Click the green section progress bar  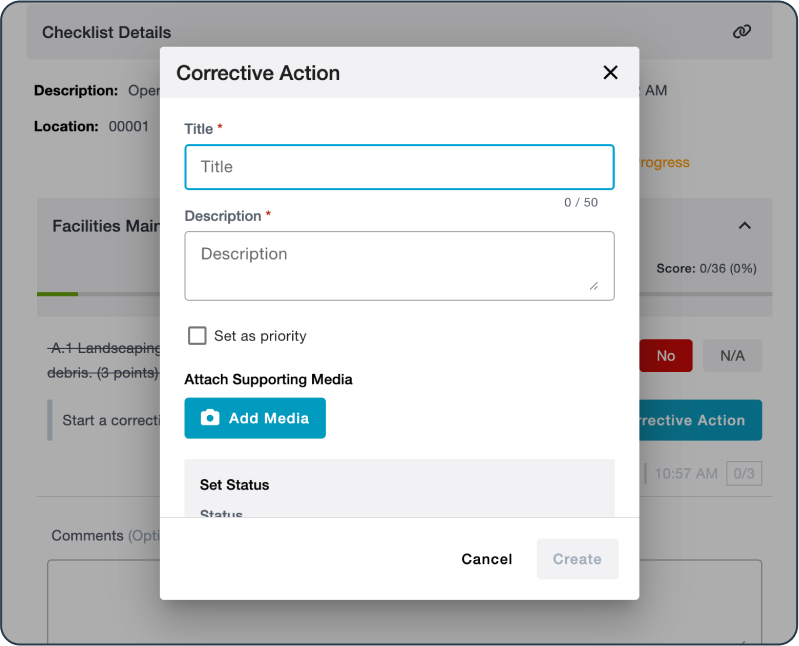coord(57,294)
